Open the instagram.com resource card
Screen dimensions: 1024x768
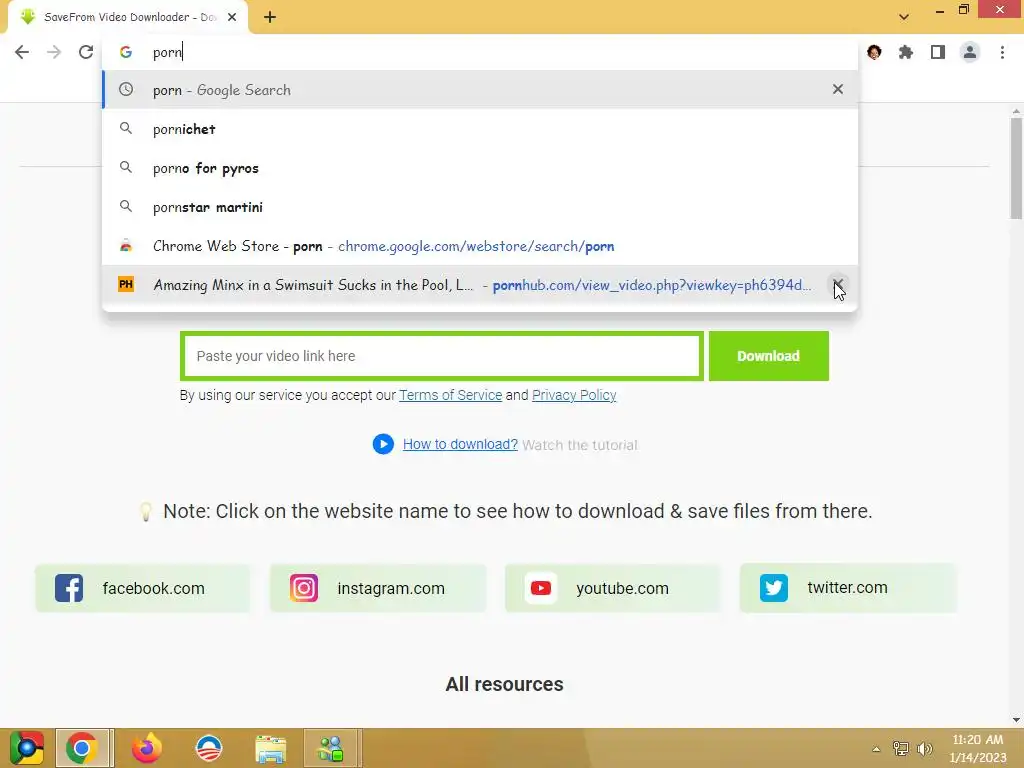coord(378,588)
